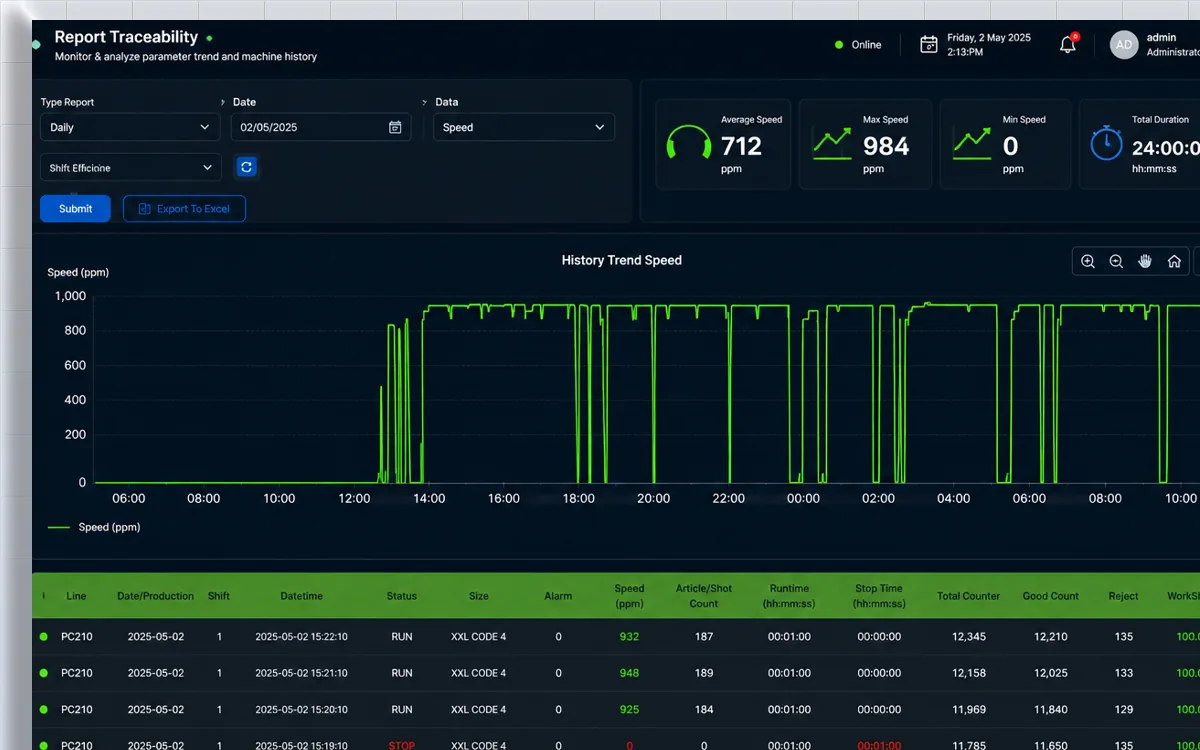Click the green status dot of the 15:20:10 row
This screenshot has height=750, width=1200.
(43, 709)
